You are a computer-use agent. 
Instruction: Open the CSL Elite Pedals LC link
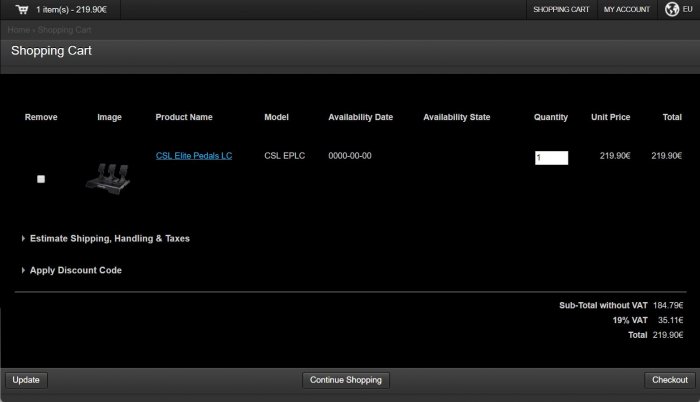click(x=194, y=156)
